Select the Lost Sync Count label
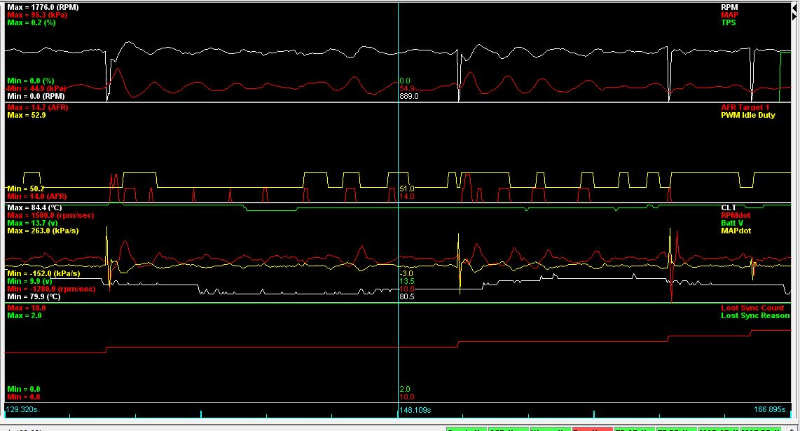 click(759, 309)
